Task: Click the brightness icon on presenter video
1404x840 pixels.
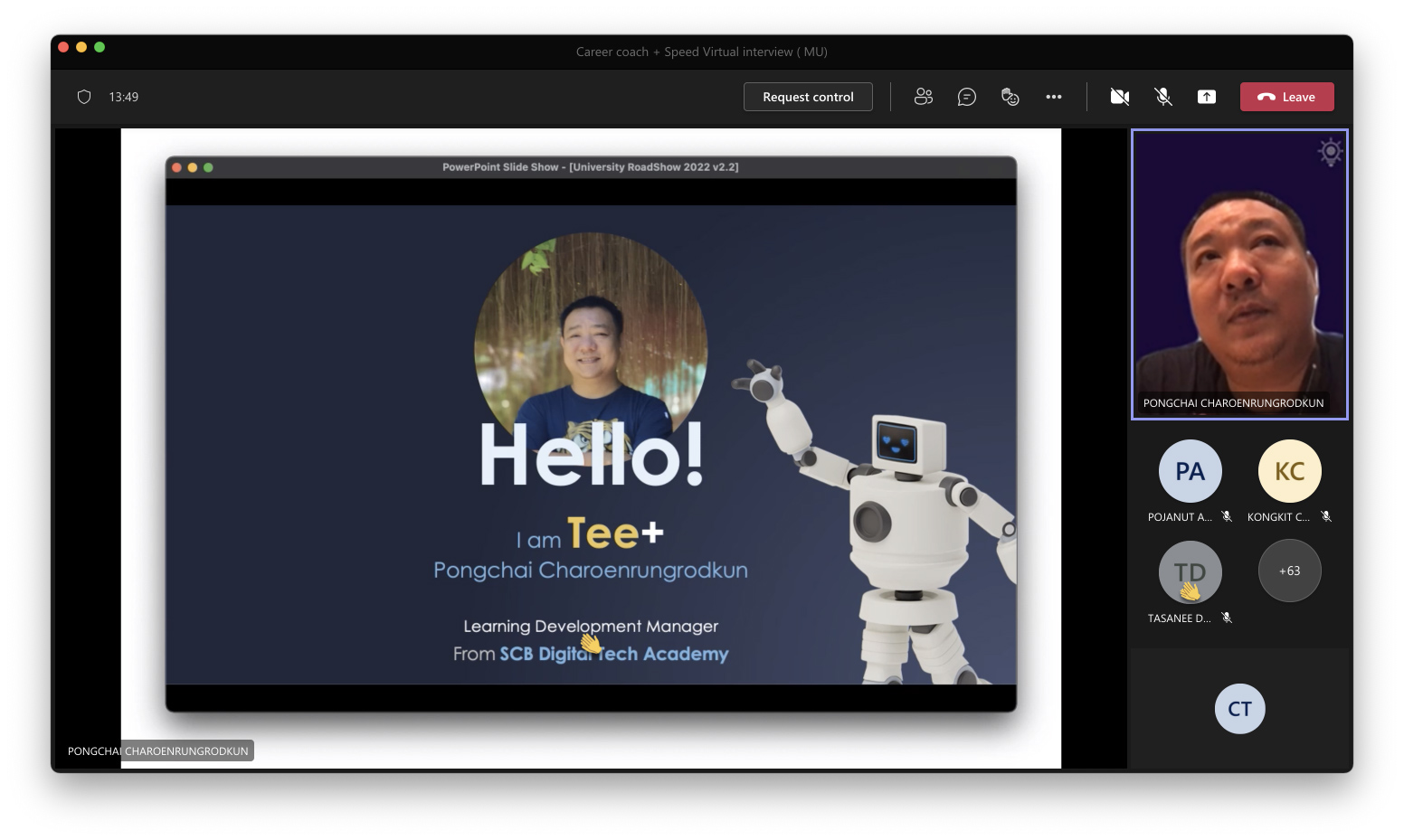Action: click(x=1329, y=152)
